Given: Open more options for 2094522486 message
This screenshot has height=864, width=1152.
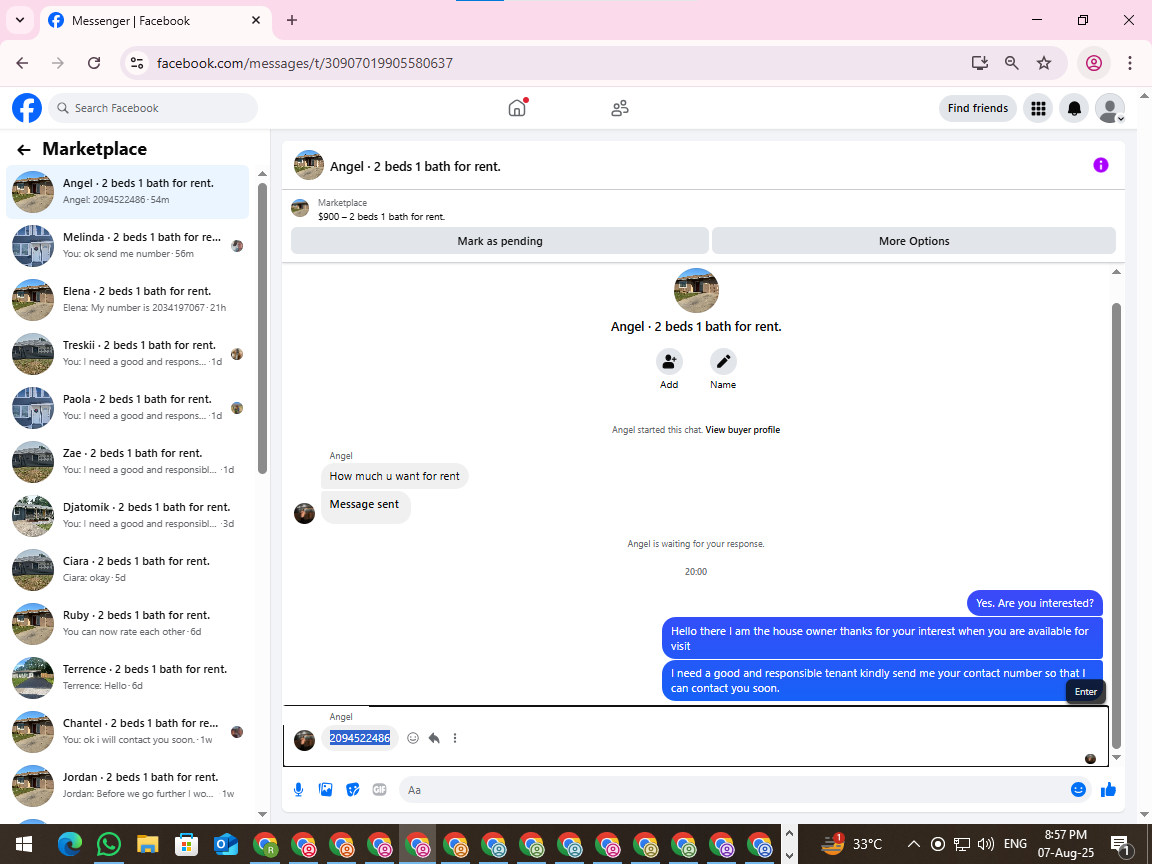Looking at the screenshot, I should tap(455, 738).
